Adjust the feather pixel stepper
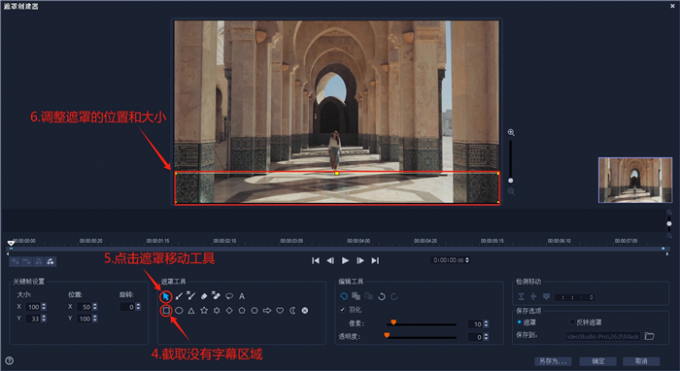 pyautogui.click(x=486, y=324)
